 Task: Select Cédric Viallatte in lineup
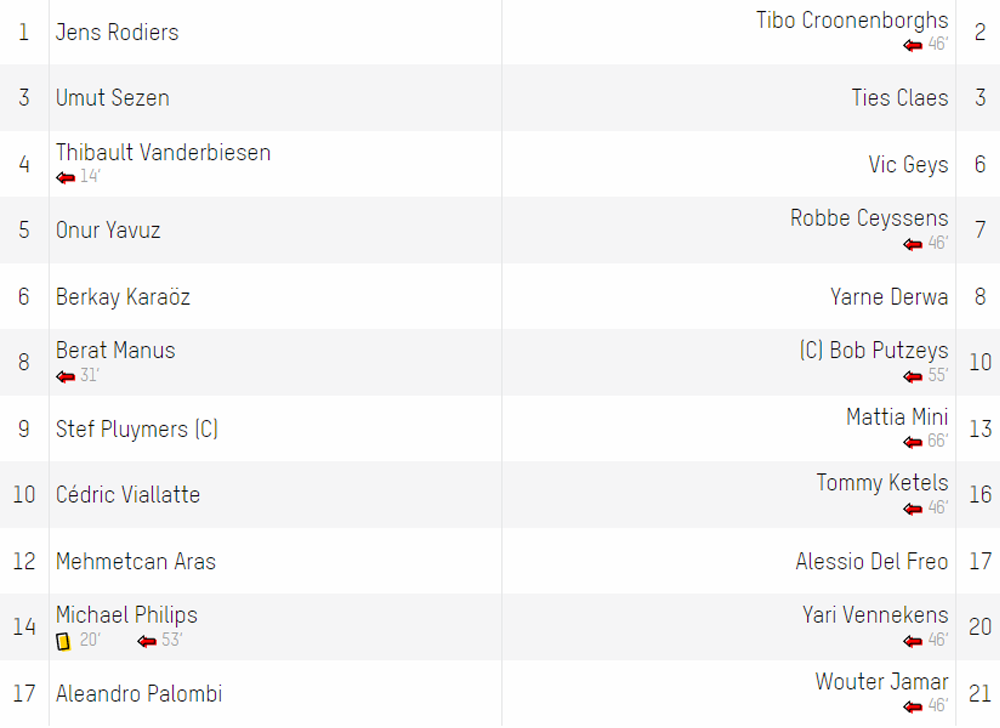[x=128, y=495]
